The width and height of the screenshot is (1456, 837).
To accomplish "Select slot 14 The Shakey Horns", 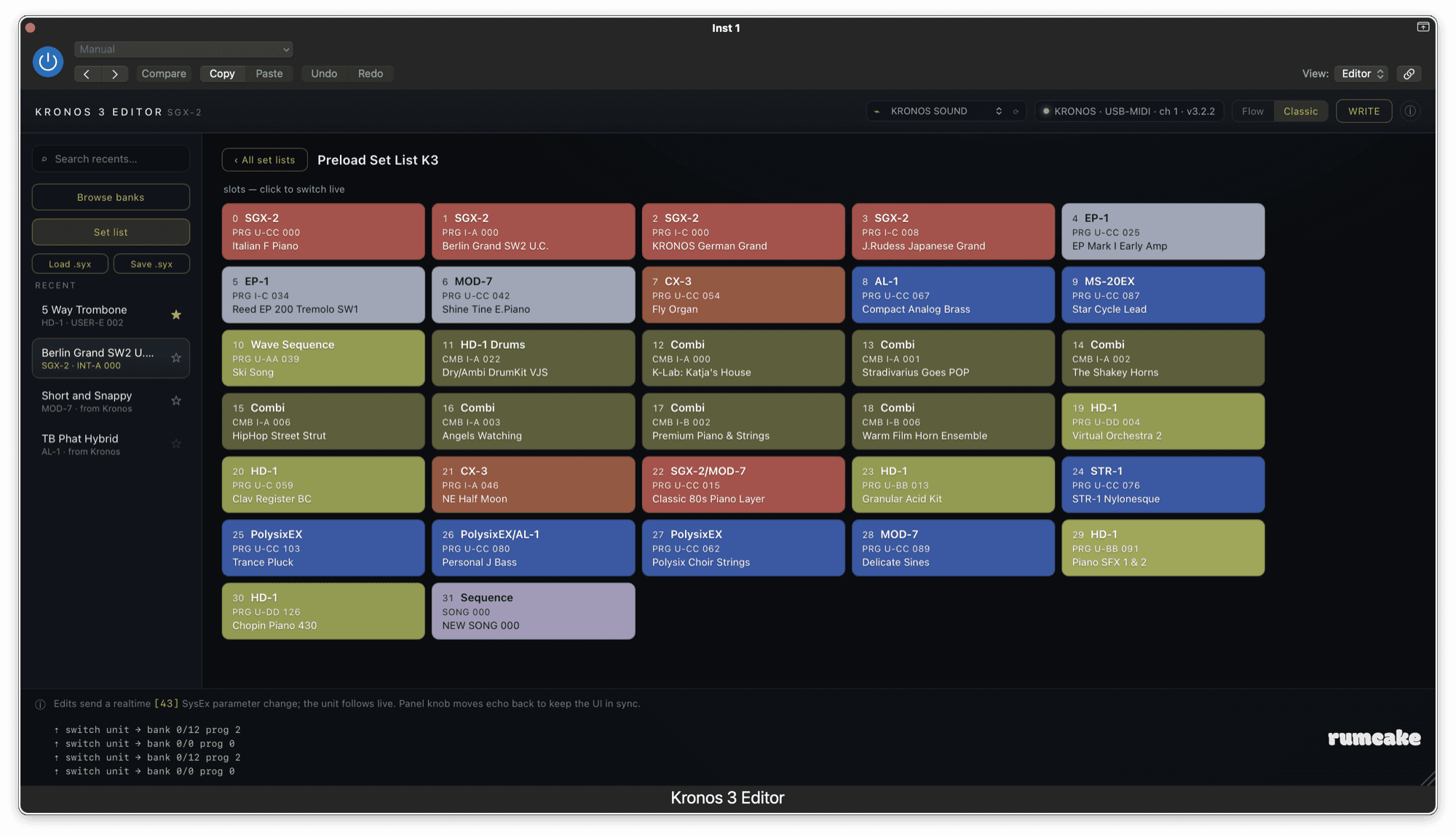I will click(x=1163, y=358).
